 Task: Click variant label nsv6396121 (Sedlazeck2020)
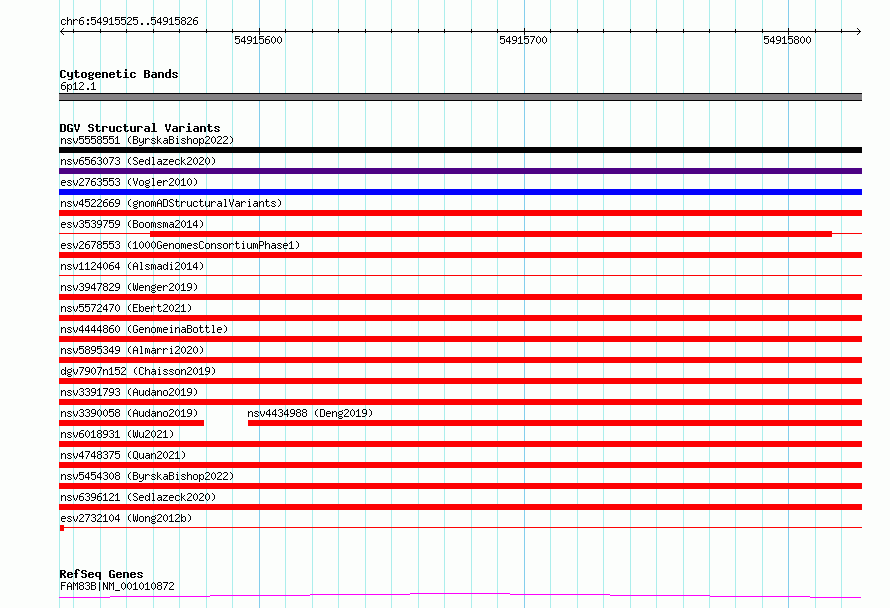tap(138, 497)
